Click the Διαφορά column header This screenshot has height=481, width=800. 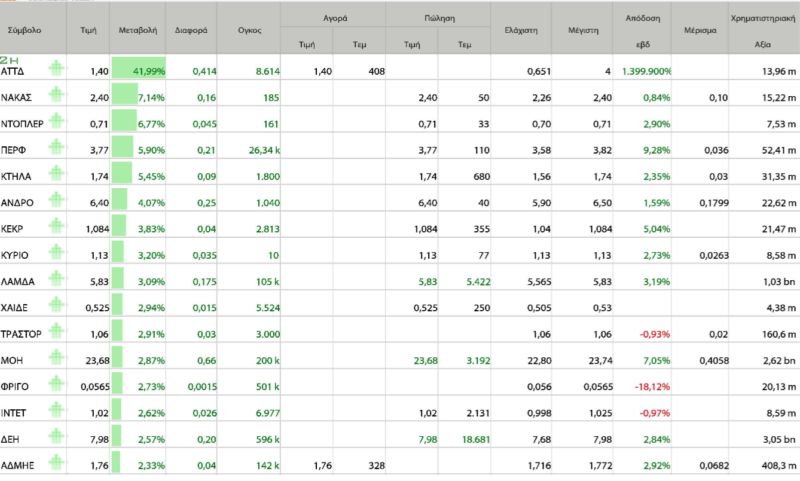pyautogui.click(x=190, y=30)
